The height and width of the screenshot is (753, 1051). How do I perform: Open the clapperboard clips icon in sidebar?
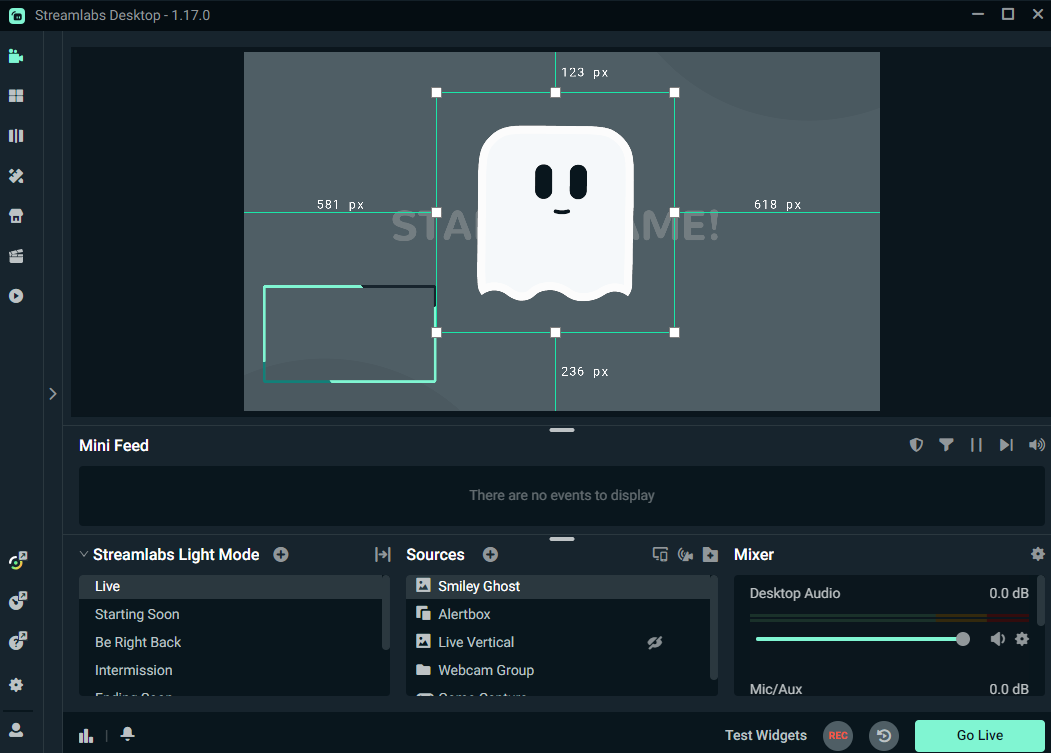tap(17, 255)
